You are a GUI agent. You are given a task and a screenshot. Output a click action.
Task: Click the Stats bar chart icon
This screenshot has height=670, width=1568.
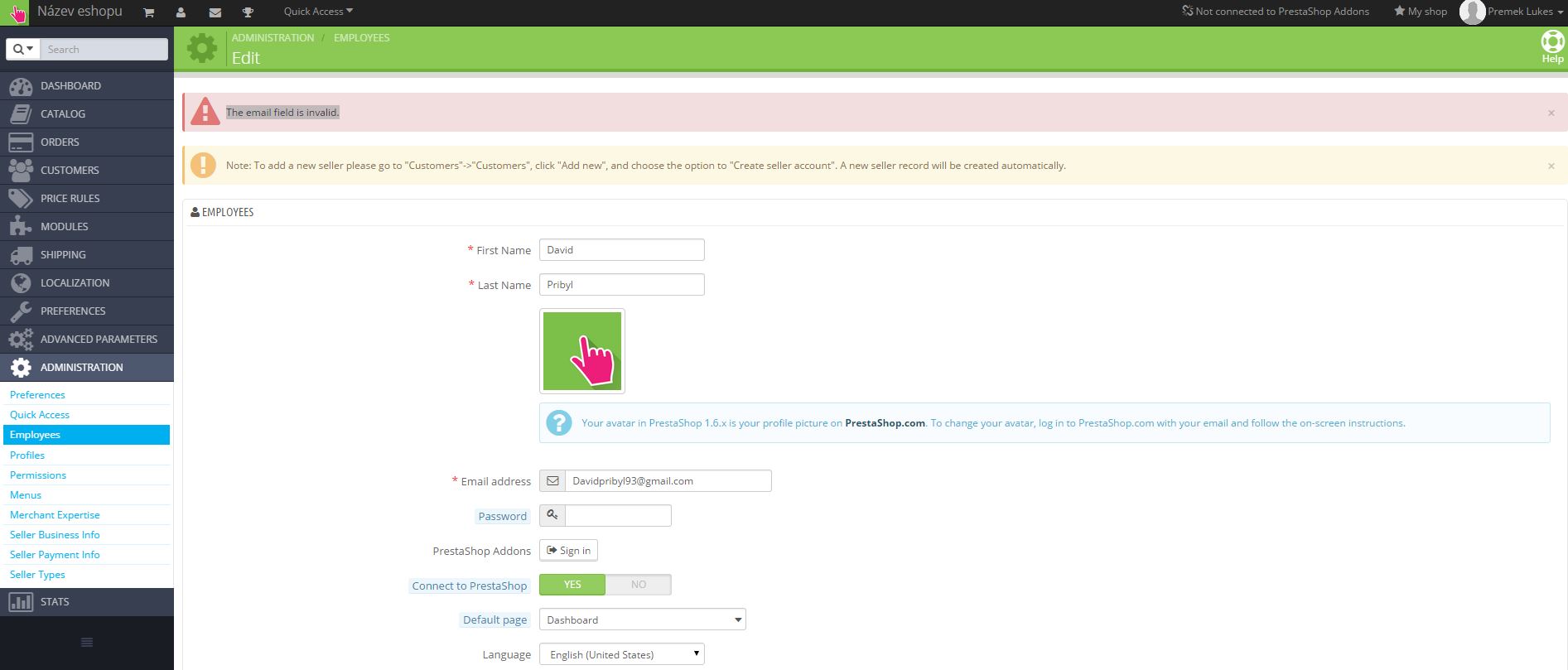click(x=21, y=602)
